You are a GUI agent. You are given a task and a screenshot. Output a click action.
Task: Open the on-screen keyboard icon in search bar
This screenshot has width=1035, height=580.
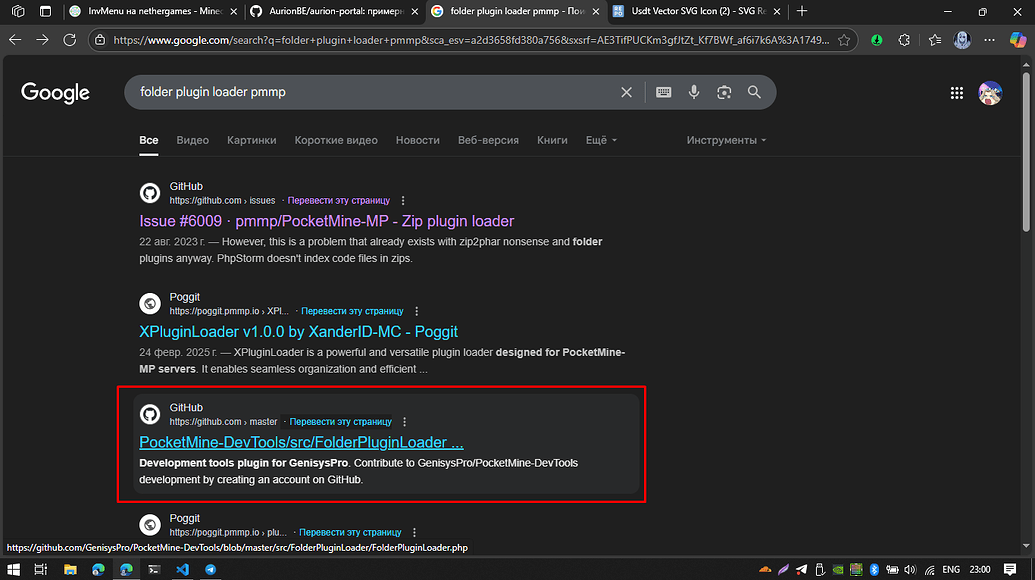click(662, 91)
